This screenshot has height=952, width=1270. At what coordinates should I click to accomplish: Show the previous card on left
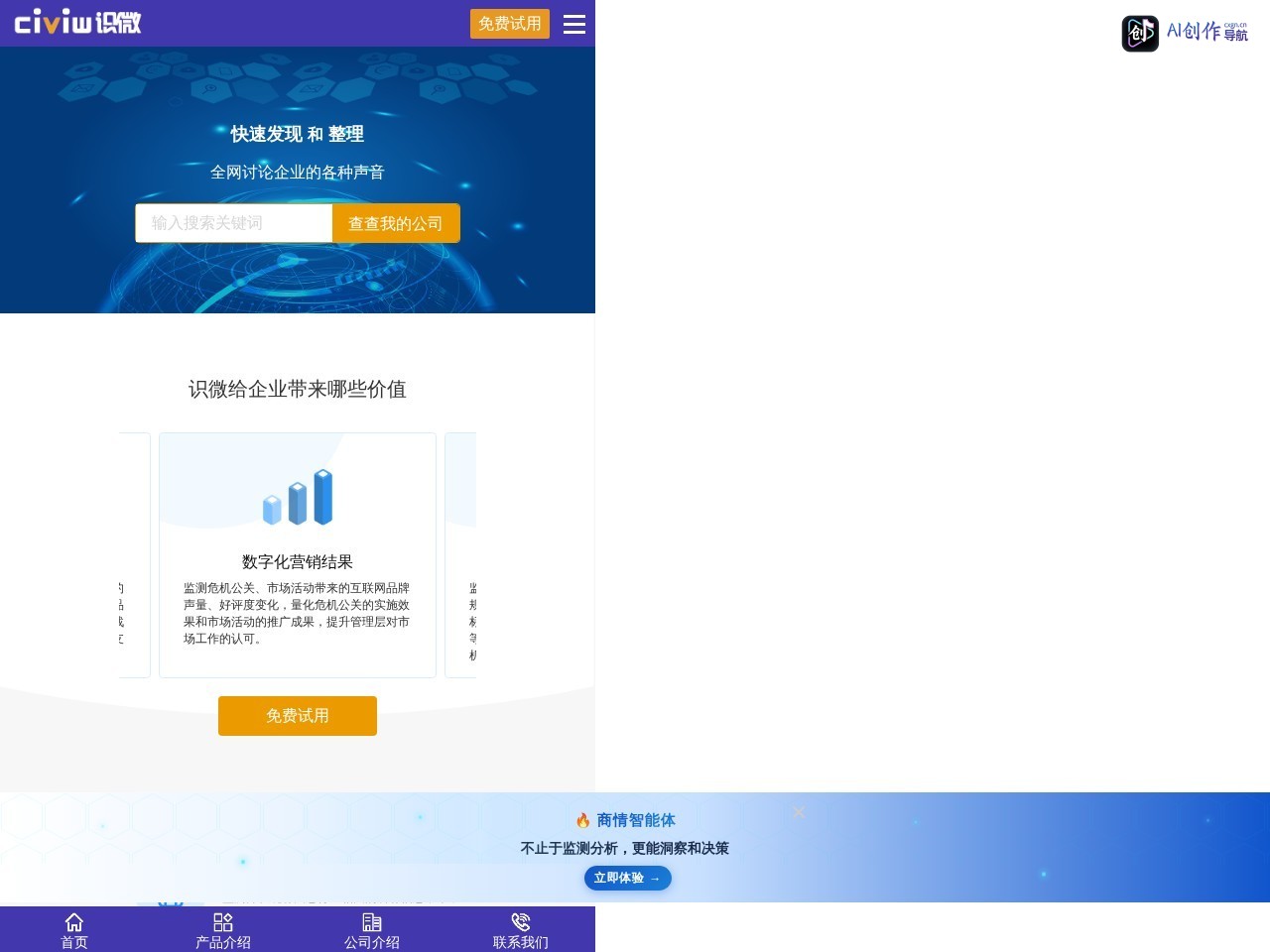pyautogui.click(x=135, y=555)
